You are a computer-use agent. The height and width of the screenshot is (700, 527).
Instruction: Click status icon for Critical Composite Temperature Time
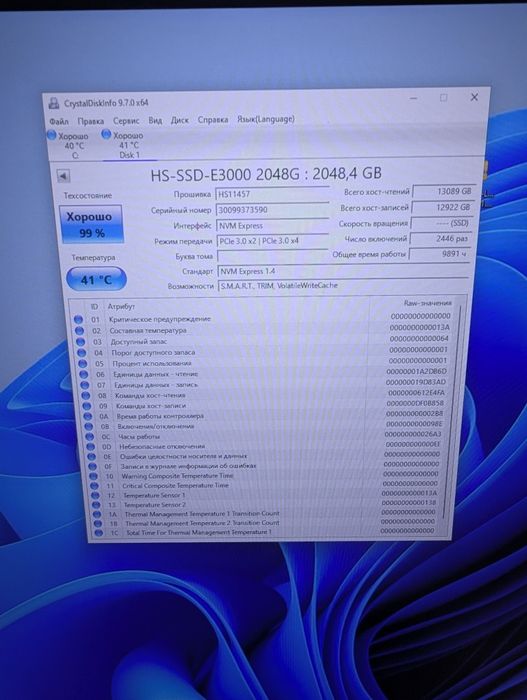[x=95, y=486]
